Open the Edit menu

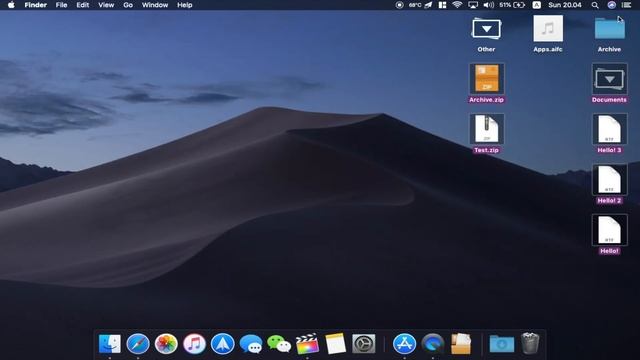(82, 5)
